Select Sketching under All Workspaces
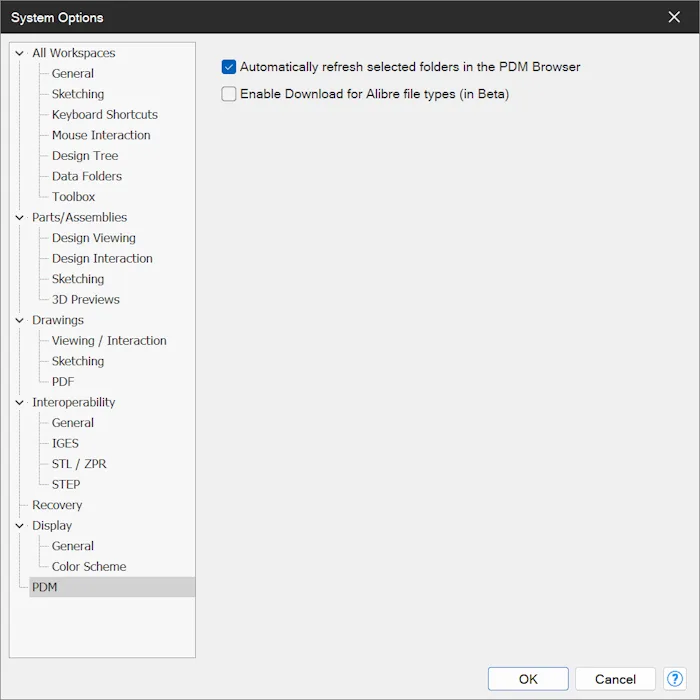This screenshot has height=700, width=700. click(78, 94)
